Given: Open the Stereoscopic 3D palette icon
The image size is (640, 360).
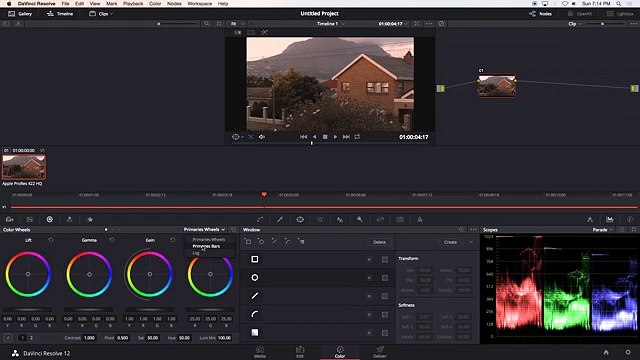Looking at the screenshot, I should coord(400,220).
